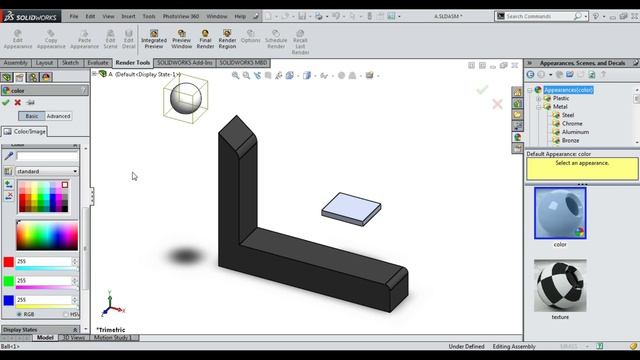Viewport: 640px width, 360px height.
Task: Click the Copy Appearance tool
Action: [51, 39]
